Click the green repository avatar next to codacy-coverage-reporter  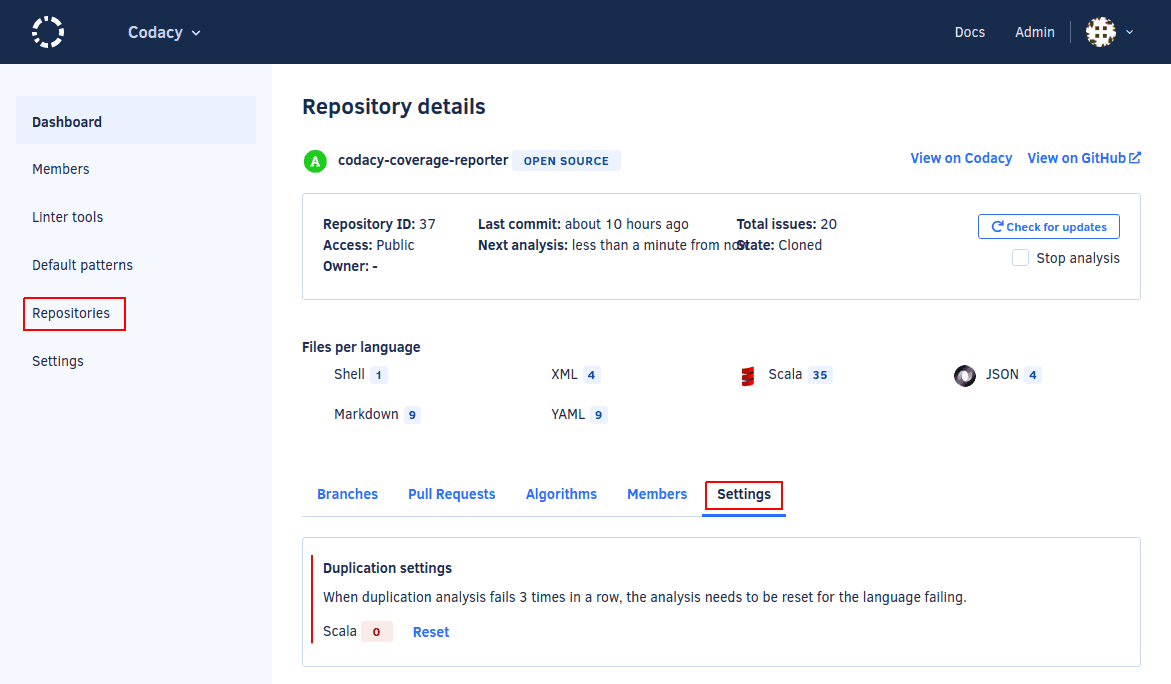314,160
